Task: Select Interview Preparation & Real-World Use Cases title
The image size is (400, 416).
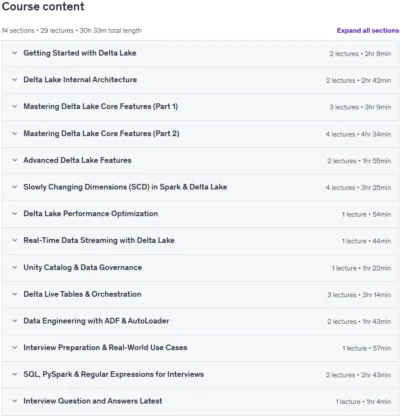Action: pos(105,348)
